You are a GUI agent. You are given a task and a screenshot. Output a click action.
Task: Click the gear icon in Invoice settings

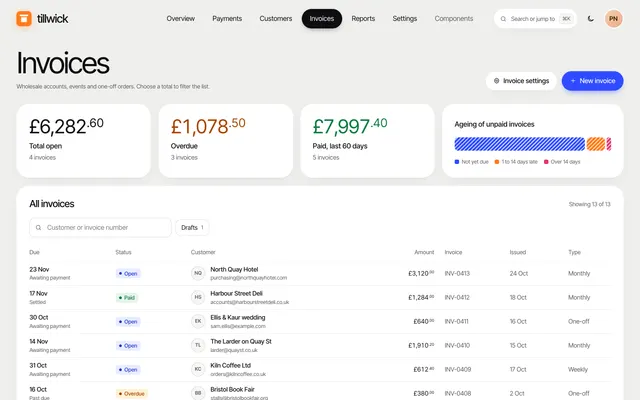point(496,81)
